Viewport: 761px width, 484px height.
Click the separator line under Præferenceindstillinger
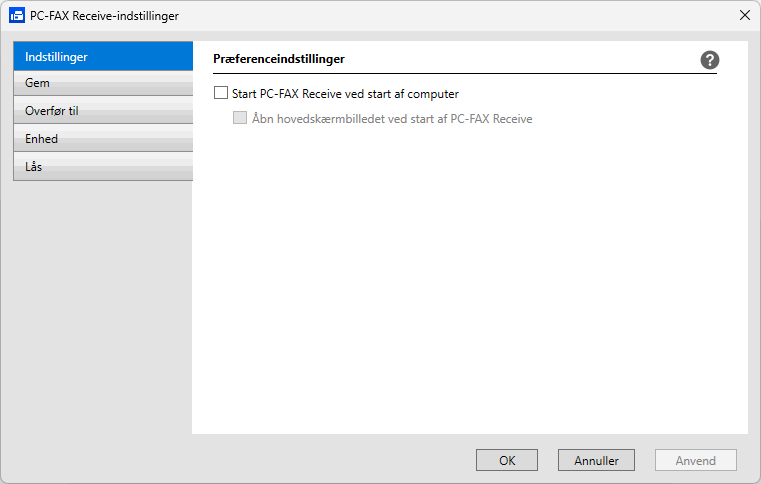pos(465,74)
